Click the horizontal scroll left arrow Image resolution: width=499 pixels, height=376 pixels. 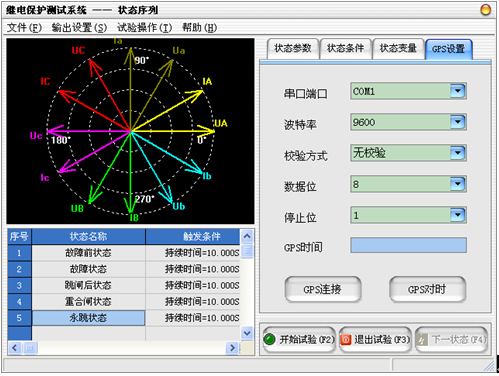pyautogui.click(x=14, y=348)
